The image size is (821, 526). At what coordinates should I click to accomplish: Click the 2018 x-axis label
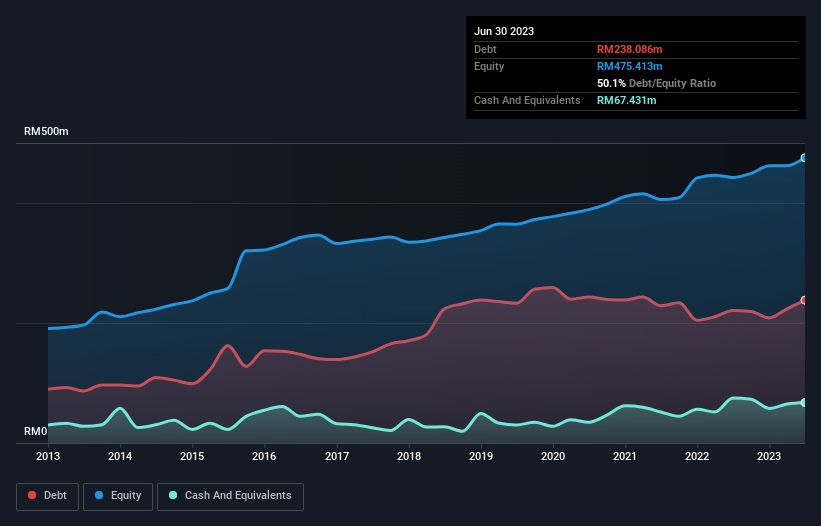409,456
